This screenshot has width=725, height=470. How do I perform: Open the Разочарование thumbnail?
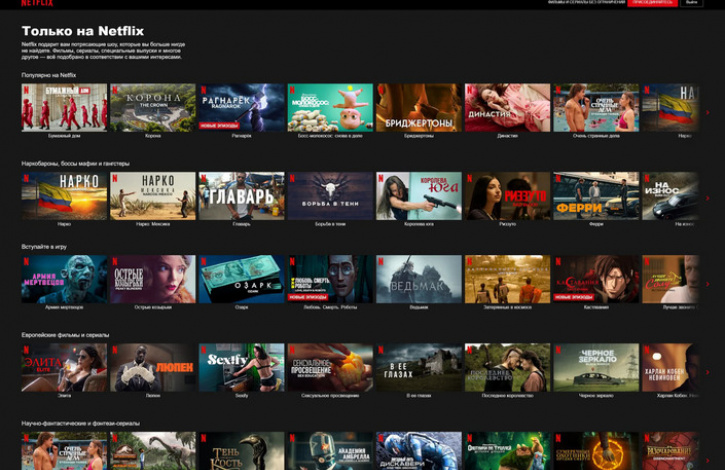point(670,451)
